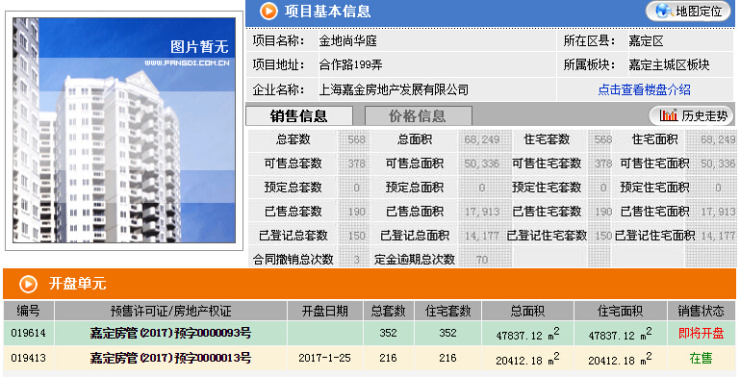Viewport: 740px width, 377px height.
Task: Click the 预定住宅套数 label
Action: point(547,188)
